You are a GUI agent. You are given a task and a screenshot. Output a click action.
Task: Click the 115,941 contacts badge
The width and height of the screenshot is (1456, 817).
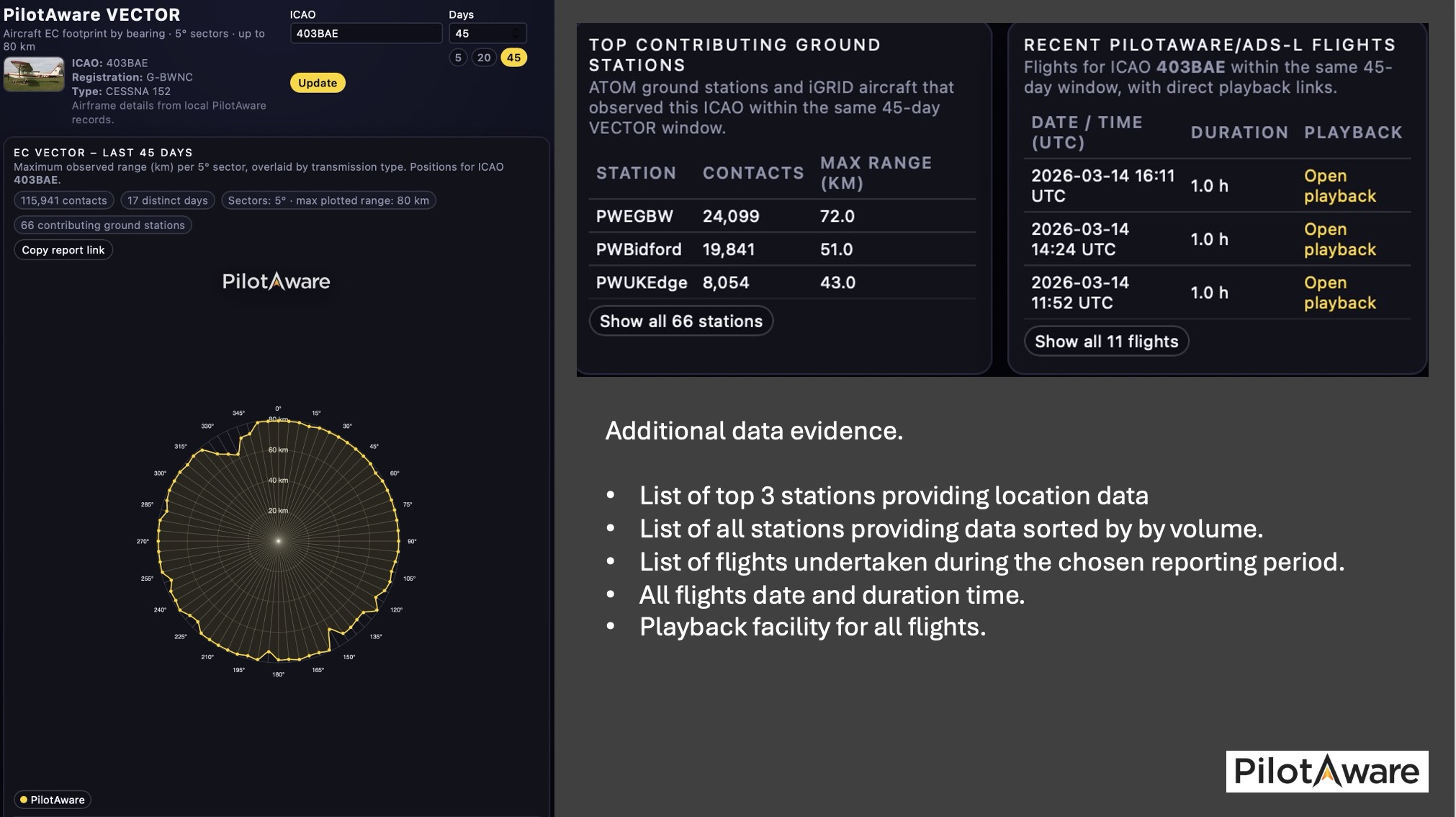tap(63, 200)
